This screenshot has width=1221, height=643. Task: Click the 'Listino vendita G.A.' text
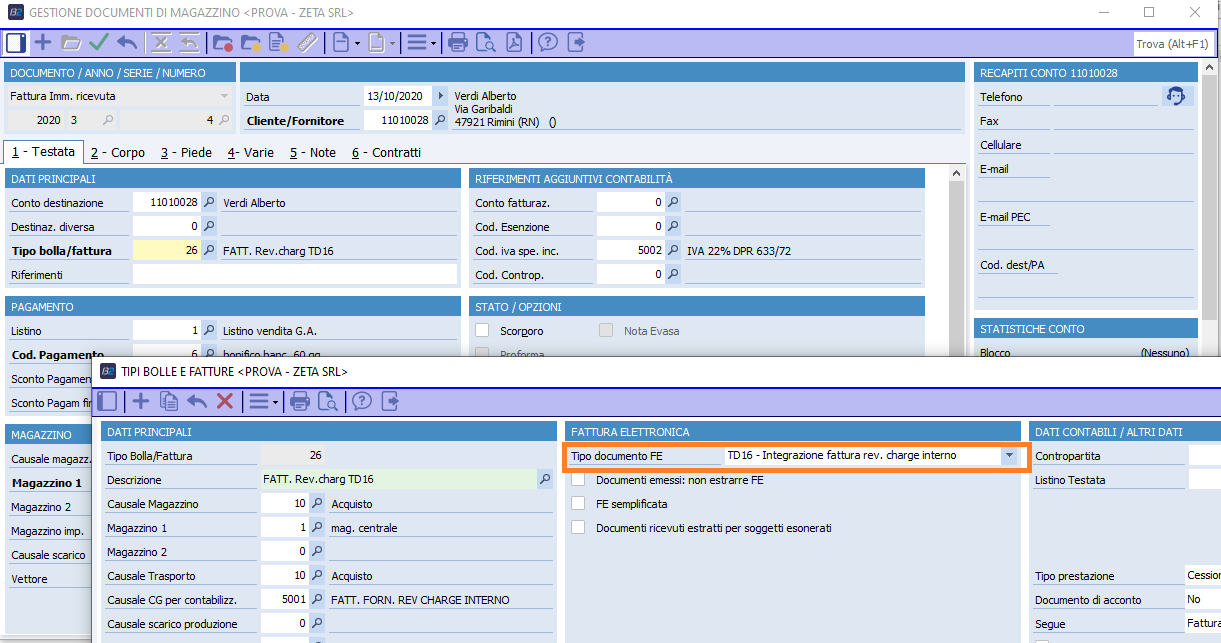click(x=269, y=331)
